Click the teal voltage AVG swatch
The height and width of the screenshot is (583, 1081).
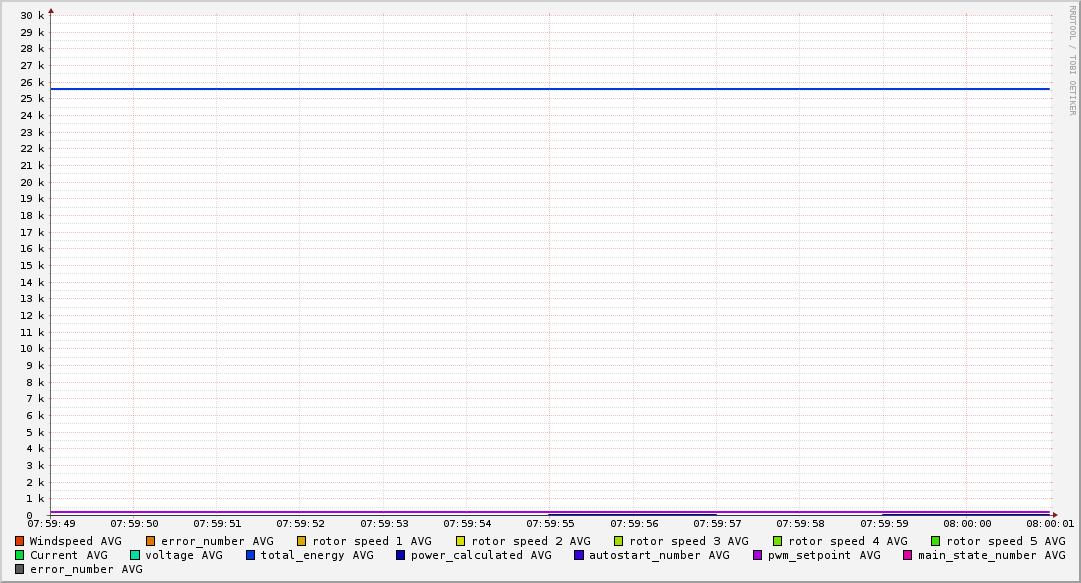135,555
